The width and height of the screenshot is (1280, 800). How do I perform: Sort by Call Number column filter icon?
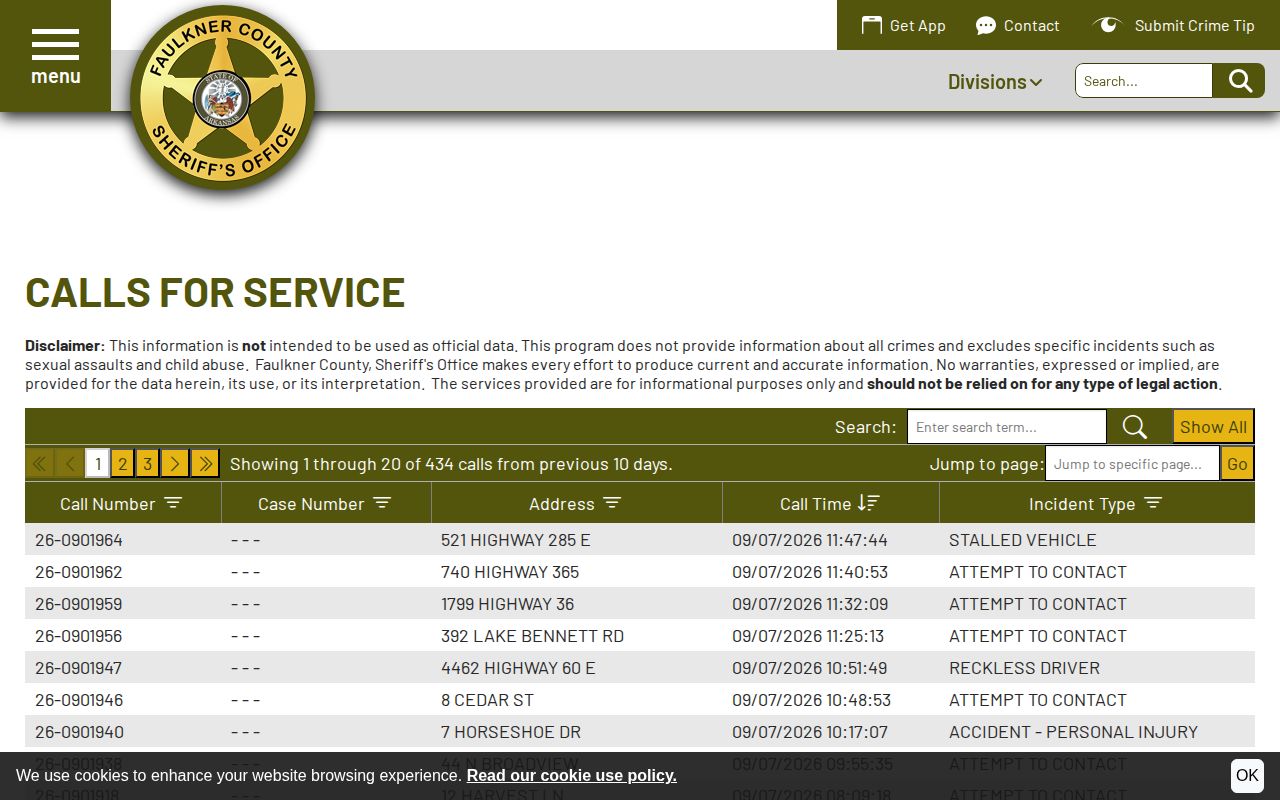173,503
